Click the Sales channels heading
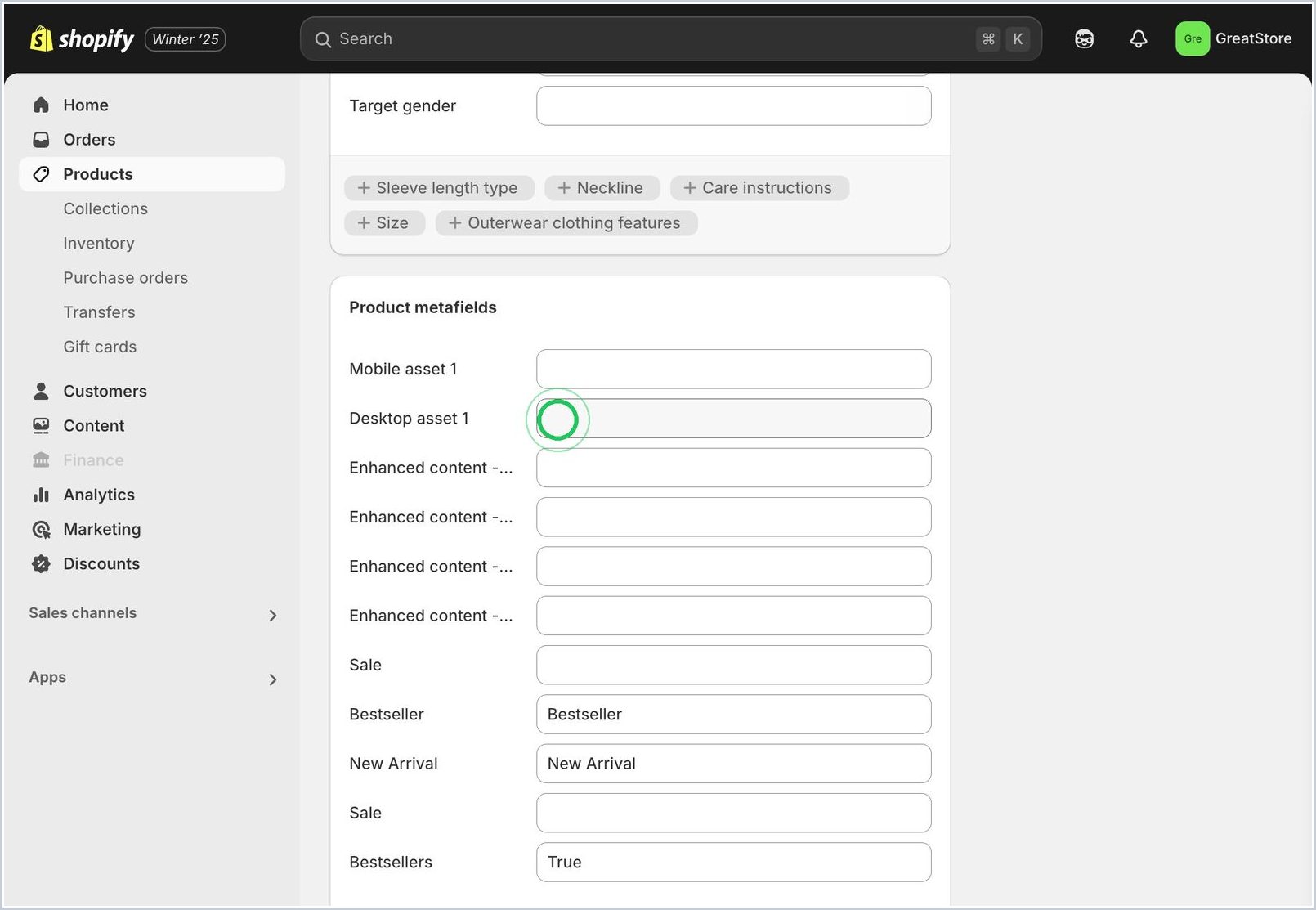The image size is (1316, 910). point(83,613)
